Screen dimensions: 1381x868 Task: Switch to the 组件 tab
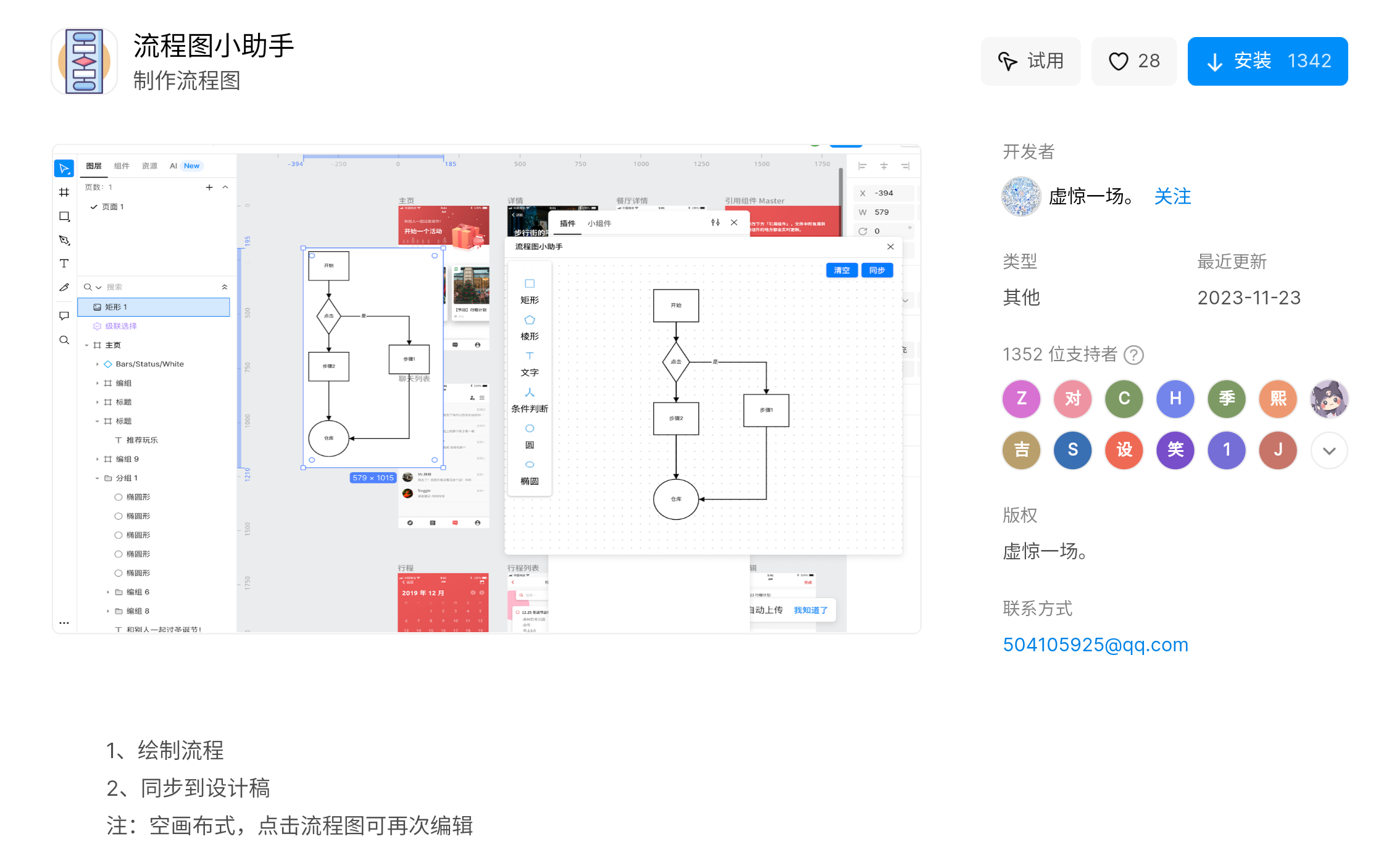(x=122, y=165)
